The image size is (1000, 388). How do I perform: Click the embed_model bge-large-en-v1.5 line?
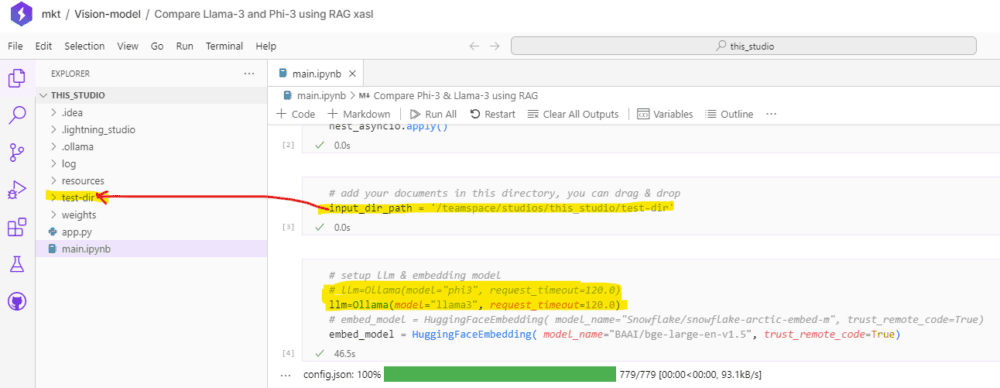point(613,334)
